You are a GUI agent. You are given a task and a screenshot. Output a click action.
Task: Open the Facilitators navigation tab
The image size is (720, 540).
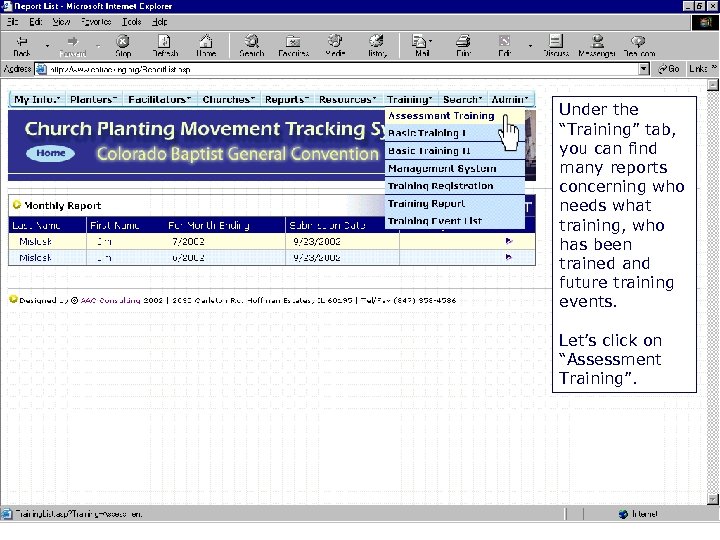coord(160,99)
